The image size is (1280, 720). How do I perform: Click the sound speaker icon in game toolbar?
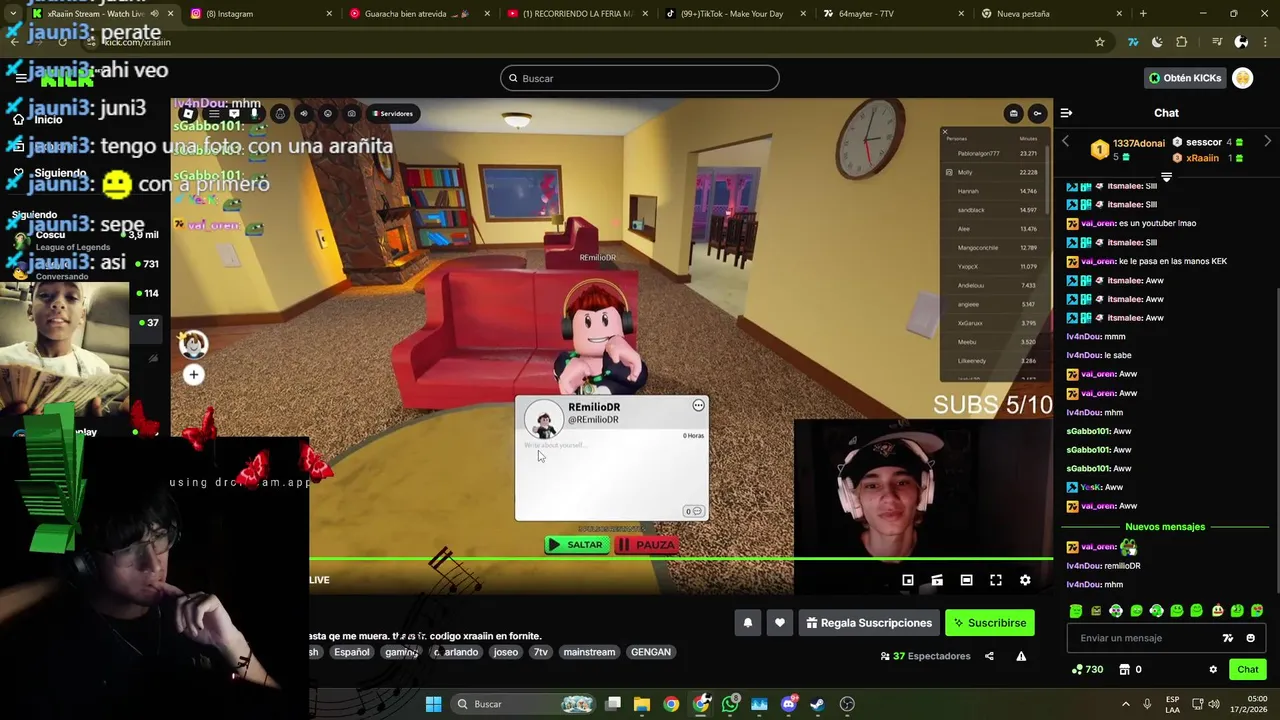[304, 114]
